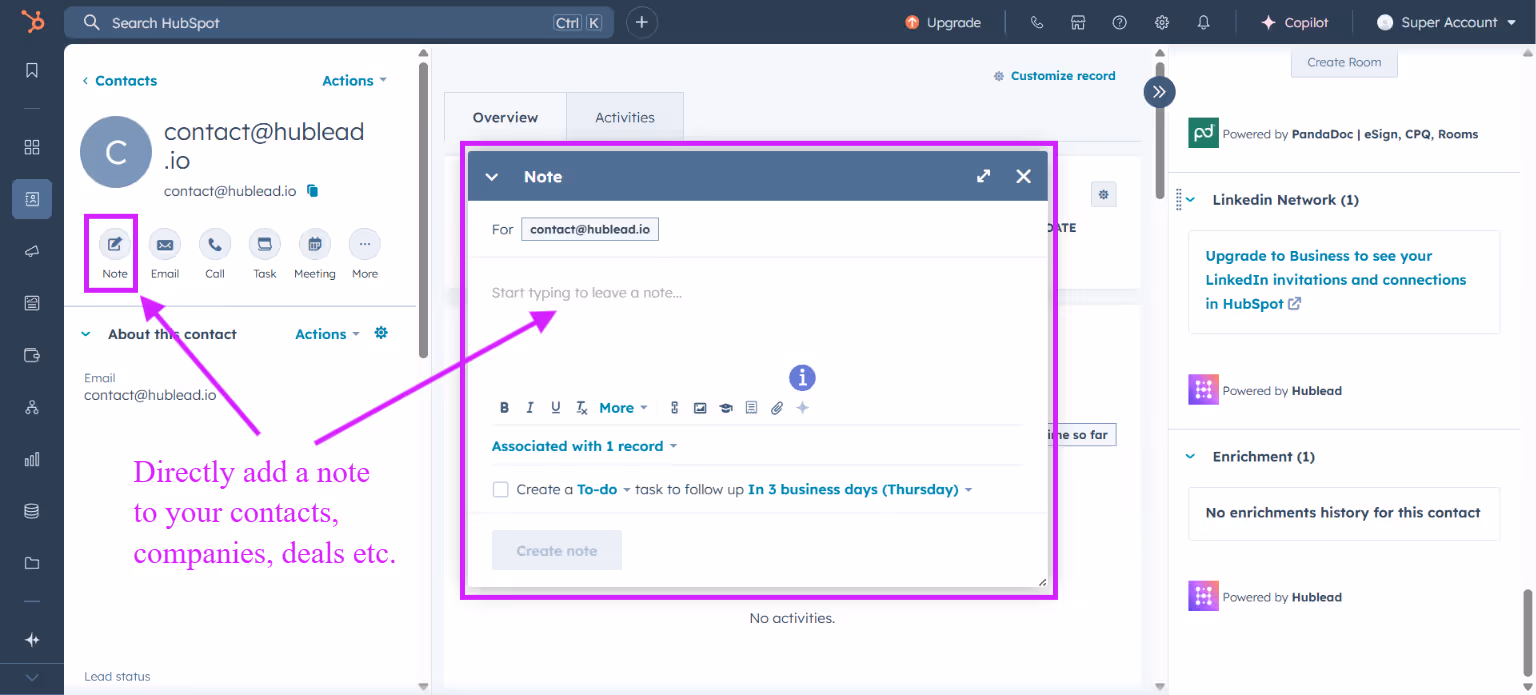Collapse the Enrichment (1) section
Viewport: 1536px width, 695px height.
pyautogui.click(x=1190, y=456)
